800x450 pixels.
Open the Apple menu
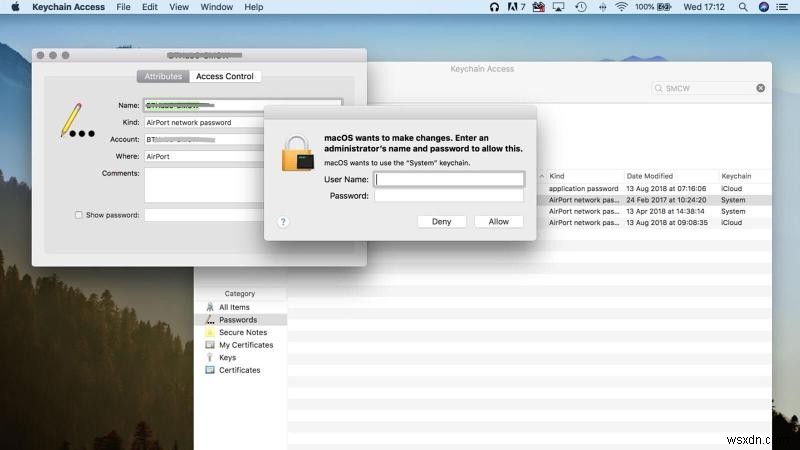click(x=15, y=7)
